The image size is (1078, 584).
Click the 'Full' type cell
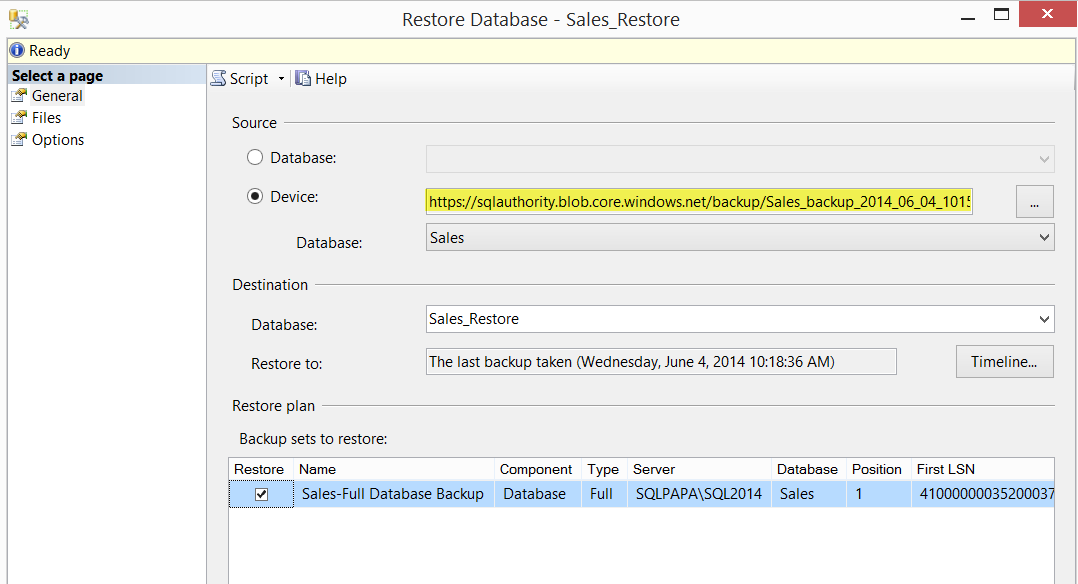tap(604, 494)
